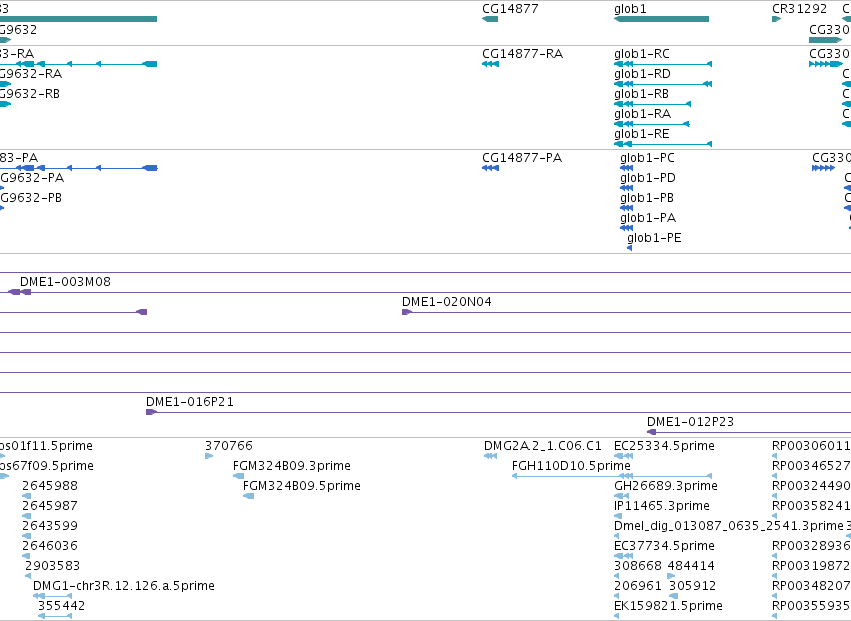Select the G9632-PB protein label

coord(31,198)
